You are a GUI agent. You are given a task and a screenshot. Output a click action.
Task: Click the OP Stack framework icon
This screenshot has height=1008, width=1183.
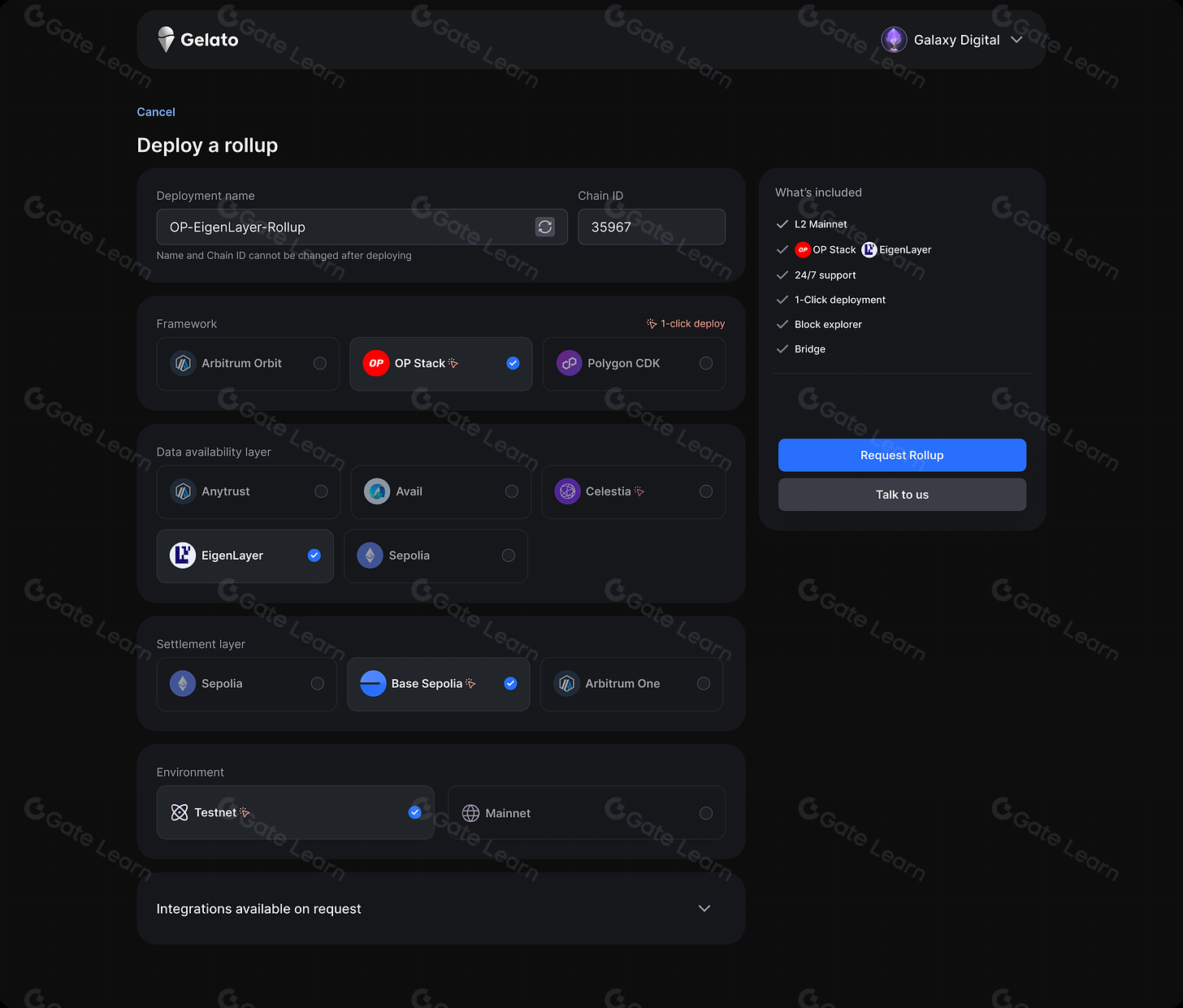376,363
